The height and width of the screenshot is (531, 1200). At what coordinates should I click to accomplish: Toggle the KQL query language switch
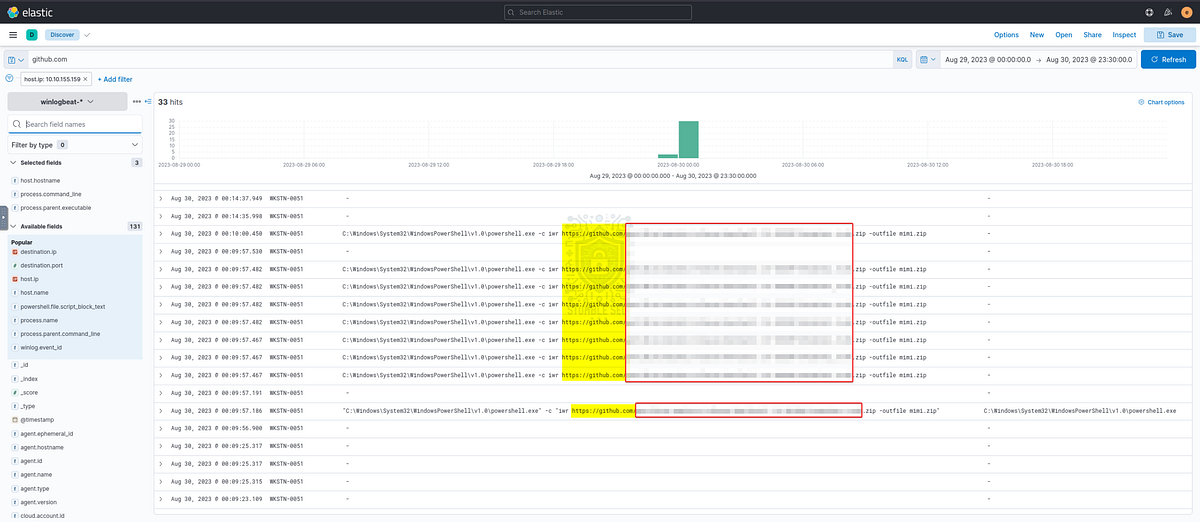pyautogui.click(x=902, y=60)
